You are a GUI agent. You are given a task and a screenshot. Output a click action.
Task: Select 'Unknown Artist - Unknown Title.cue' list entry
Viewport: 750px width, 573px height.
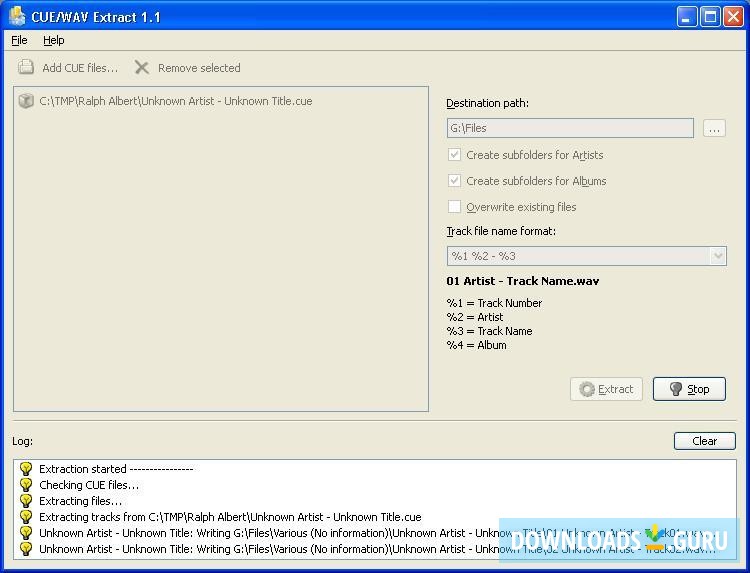[x=176, y=101]
